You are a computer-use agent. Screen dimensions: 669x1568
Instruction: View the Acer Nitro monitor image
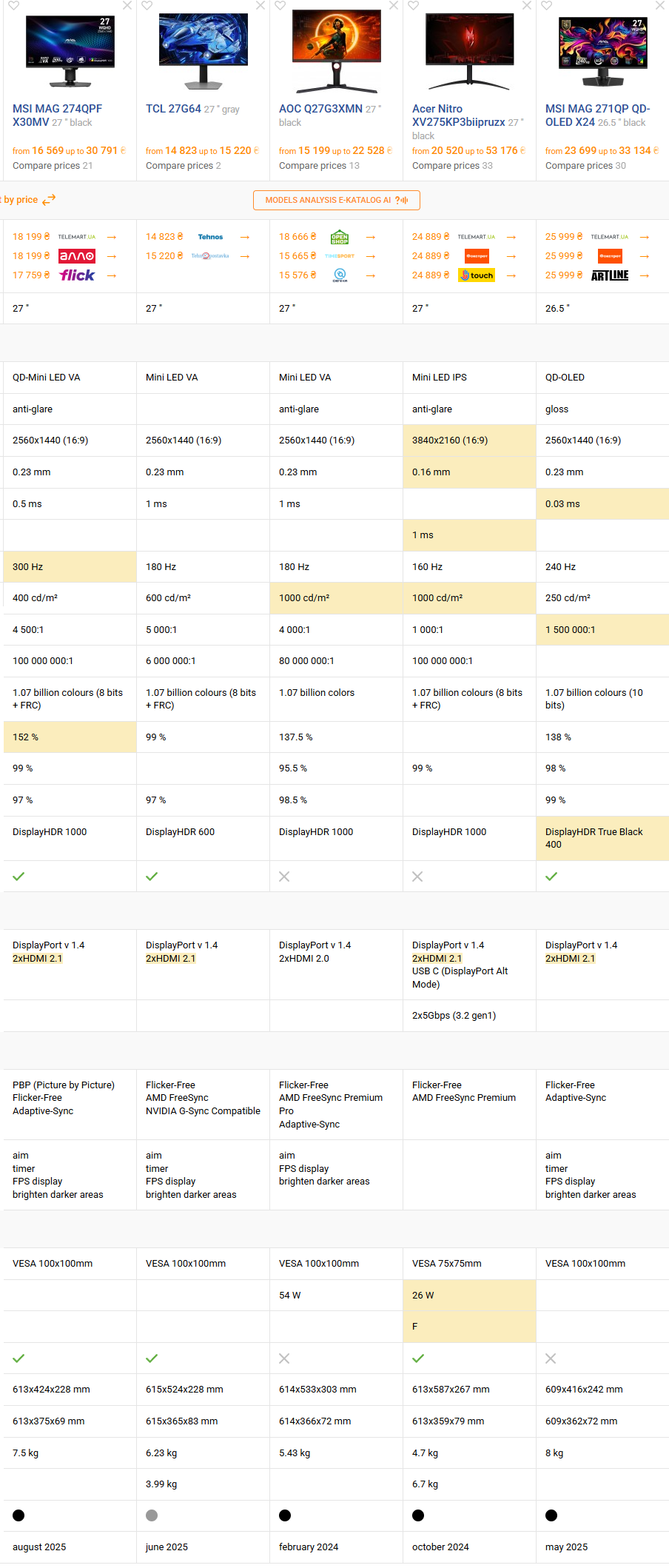(x=470, y=50)
